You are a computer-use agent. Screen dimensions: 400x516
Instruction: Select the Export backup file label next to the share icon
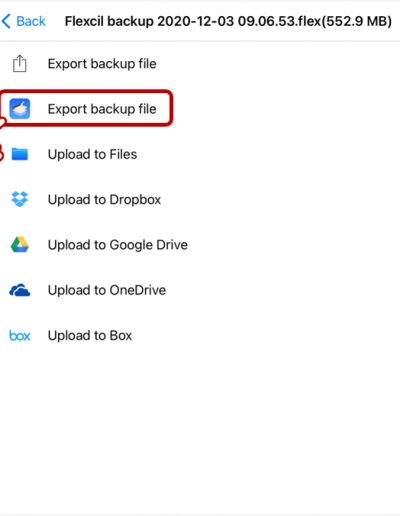pyautogui.click(x=102, y=64)
